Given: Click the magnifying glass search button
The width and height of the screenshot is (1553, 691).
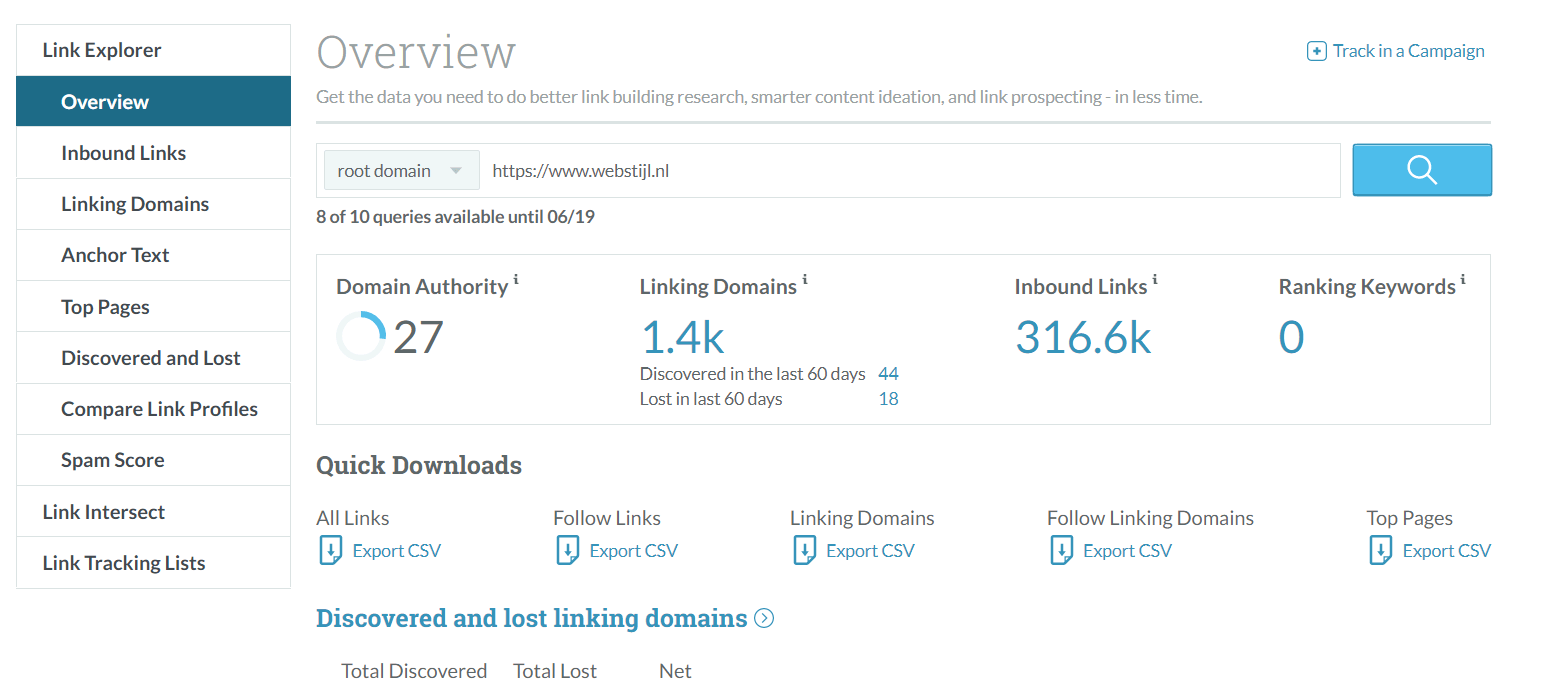Looking at the screenshot, I should pos(1422,170).
